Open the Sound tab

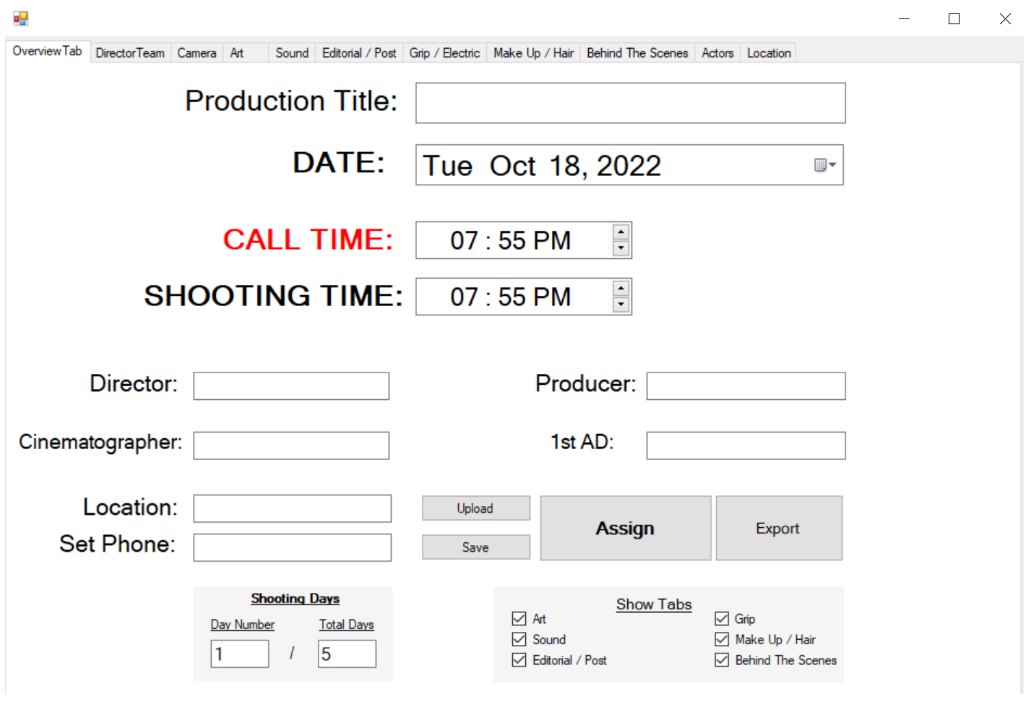[x=292, y=53]
